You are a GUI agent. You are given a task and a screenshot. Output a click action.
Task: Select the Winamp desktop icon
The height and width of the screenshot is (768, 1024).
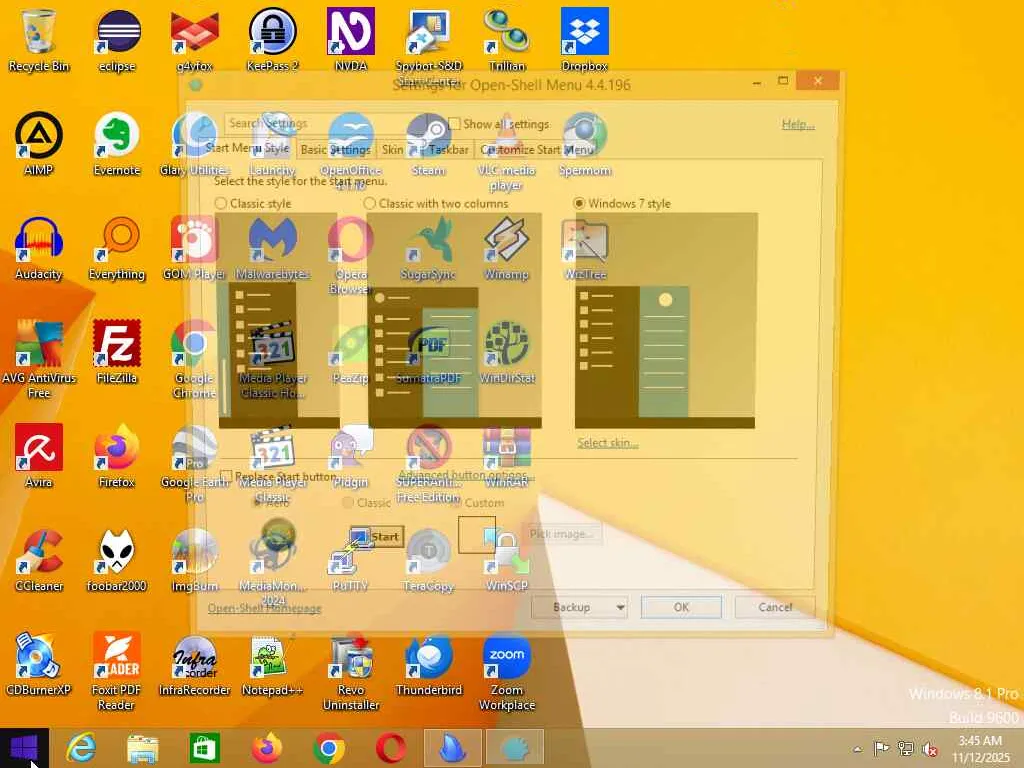tap(507, 249)
